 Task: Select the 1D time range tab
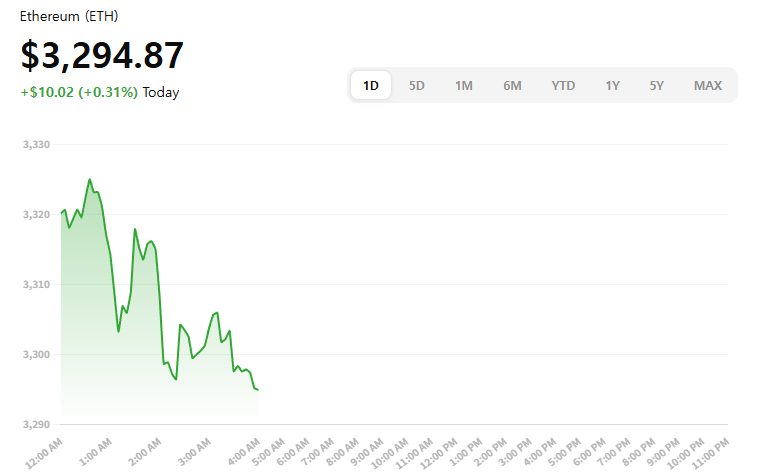click(x=371, y=85)
